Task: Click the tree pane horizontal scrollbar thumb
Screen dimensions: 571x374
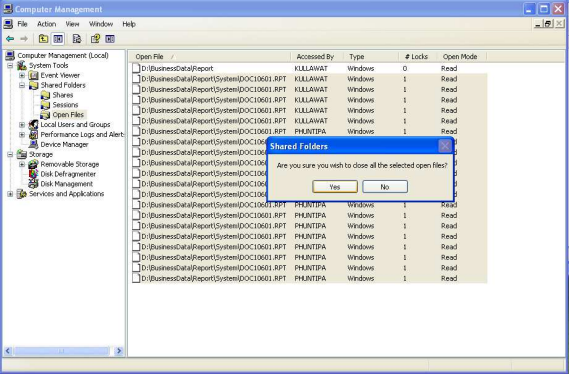Action: pyautogui.click(x=61, y=351)
